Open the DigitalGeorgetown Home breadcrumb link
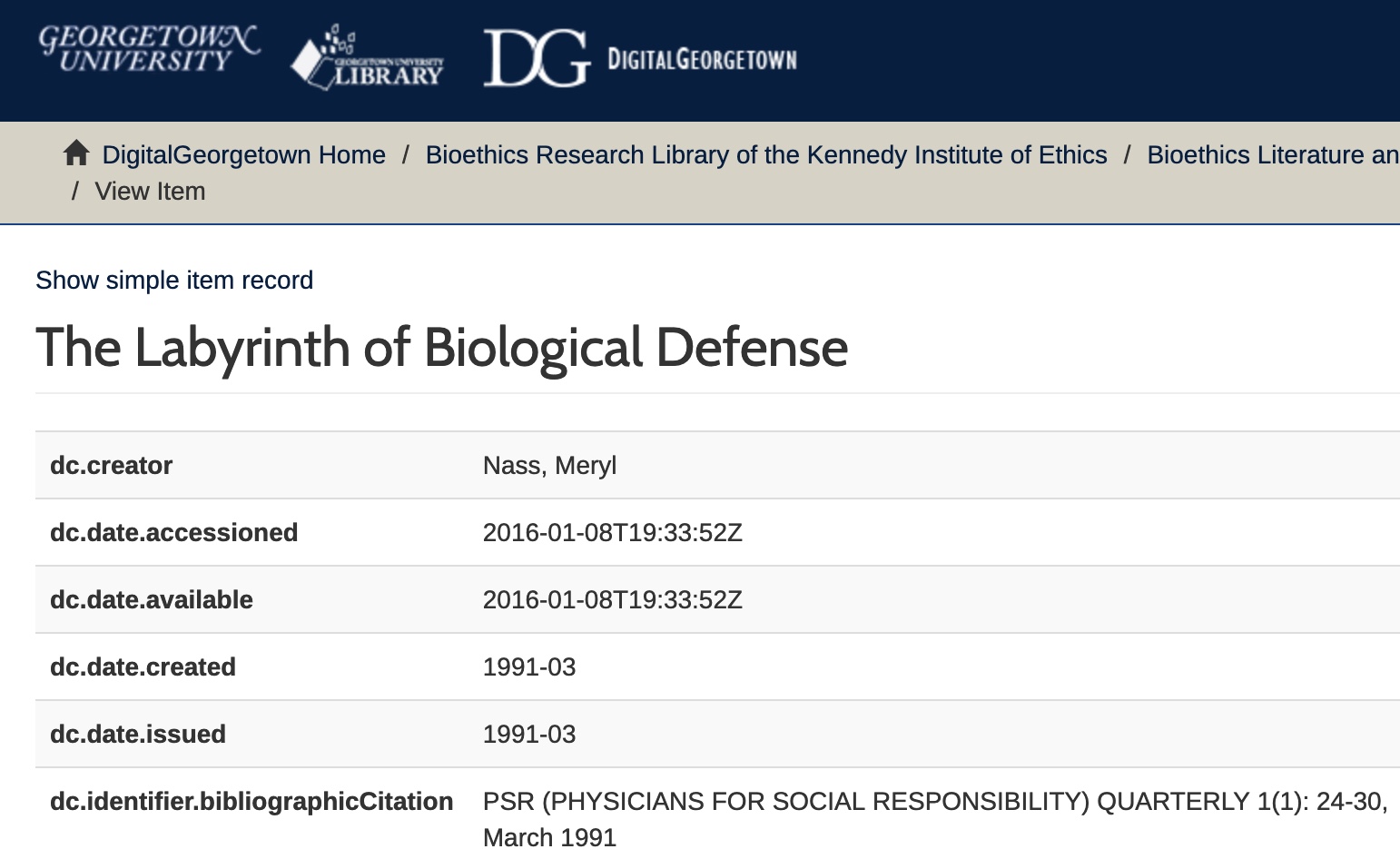The height and width of the screenshot is (859, 1400). point(243,155)
